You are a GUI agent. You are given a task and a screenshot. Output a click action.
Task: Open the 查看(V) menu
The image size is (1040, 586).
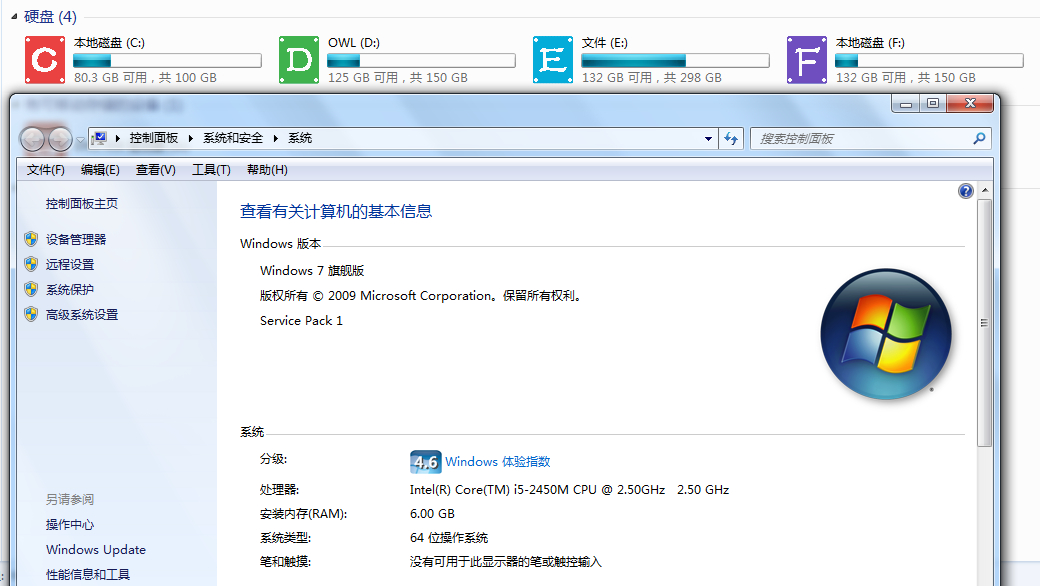pos(156,170)
